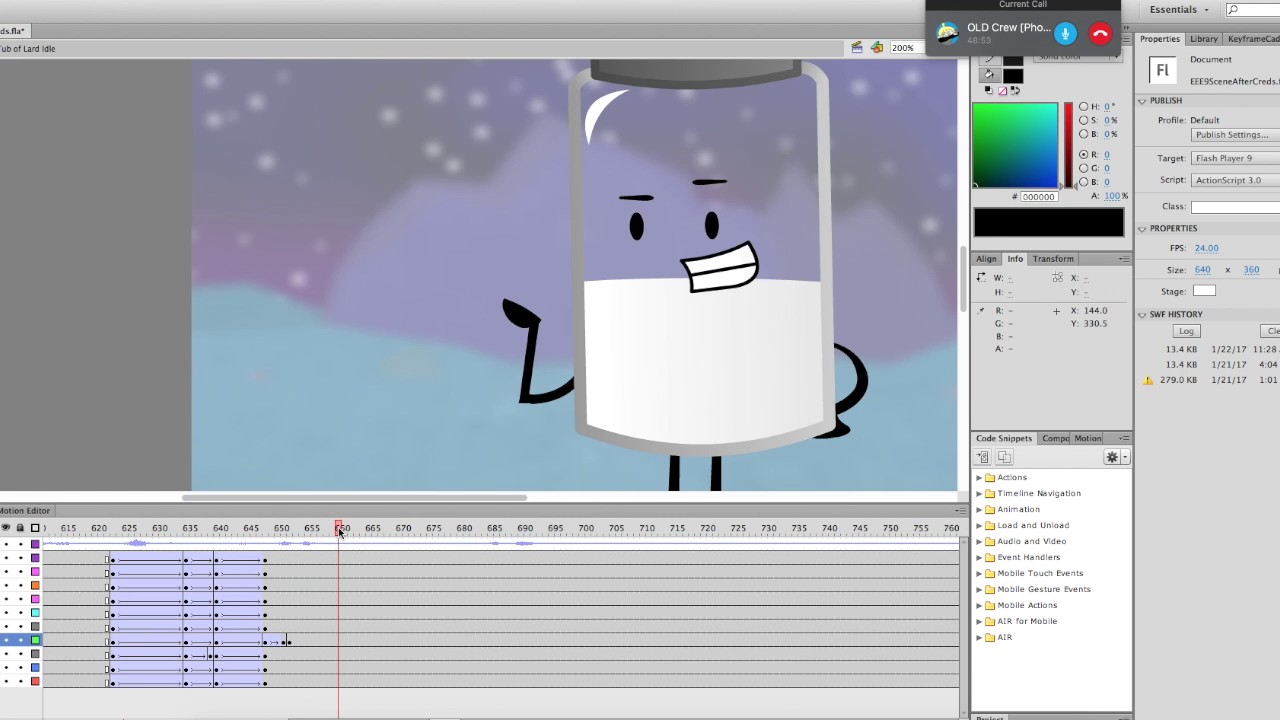Click the OLD Crew call avatar
The height and width of the screenshot is (720, 1280).
tap(947, 33)
